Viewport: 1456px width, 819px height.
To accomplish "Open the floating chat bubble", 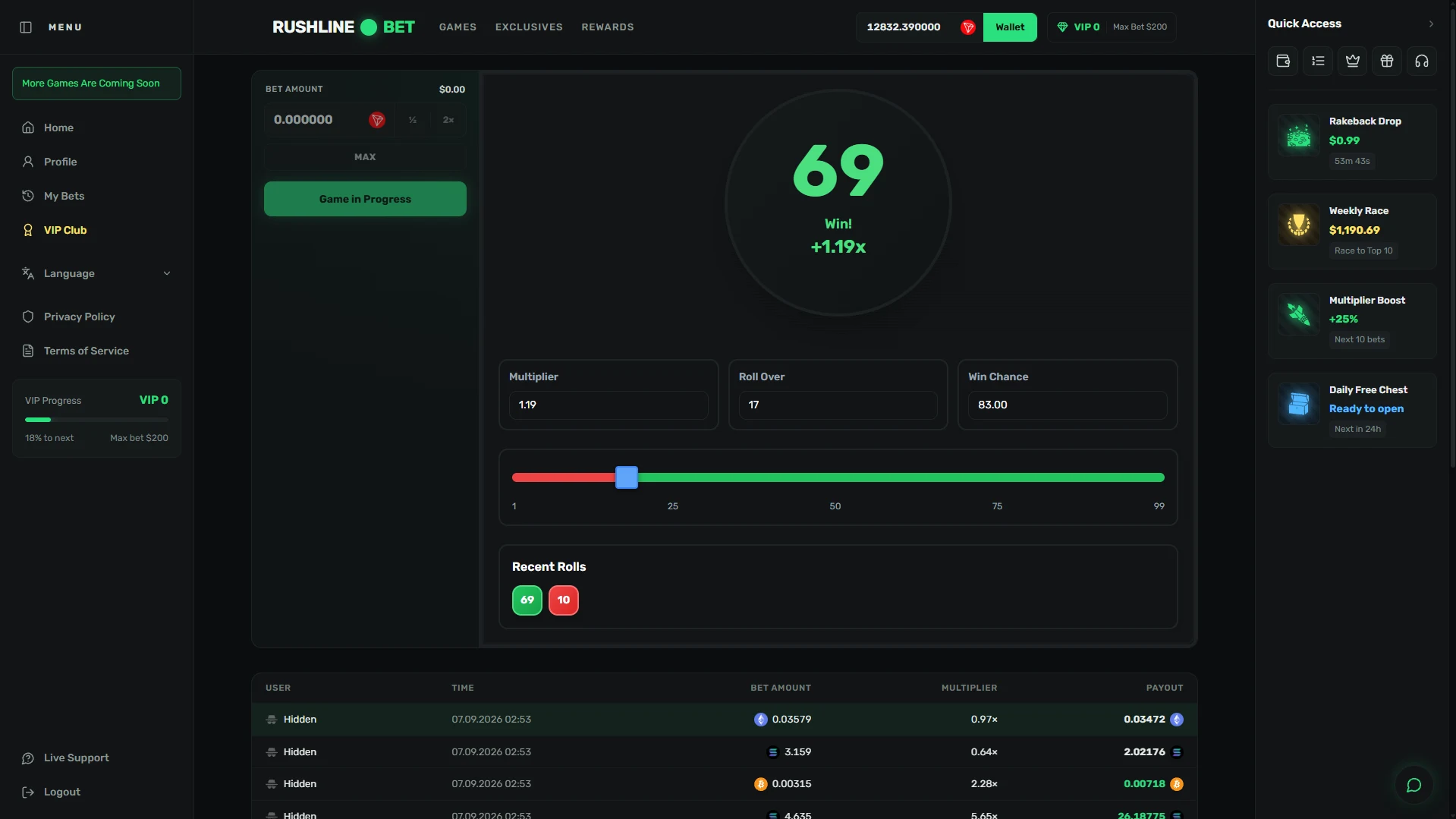I will click(1414, 785).
